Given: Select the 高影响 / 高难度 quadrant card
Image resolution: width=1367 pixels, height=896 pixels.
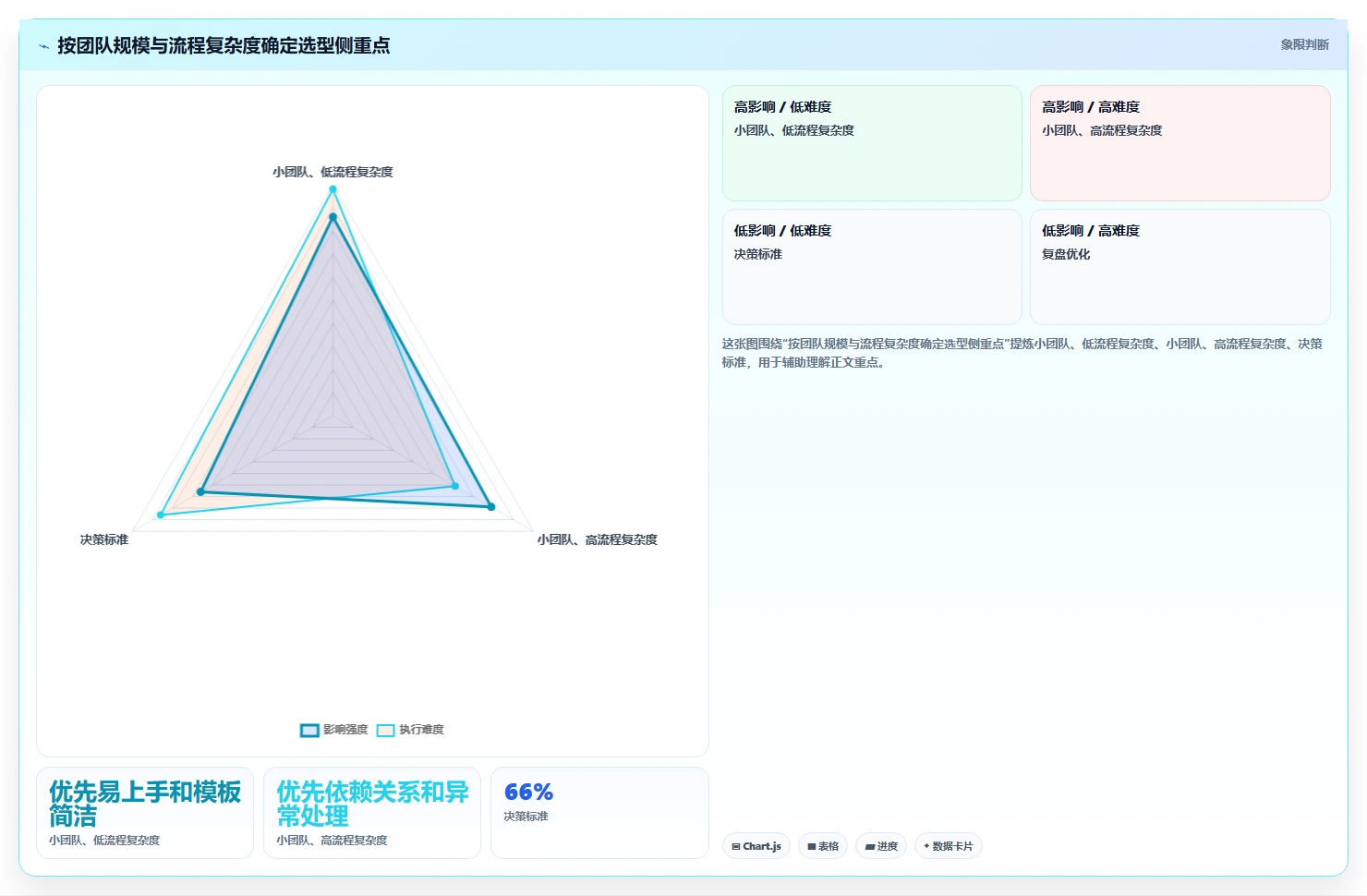Looking at the screenshot, I should point(1180,143).
